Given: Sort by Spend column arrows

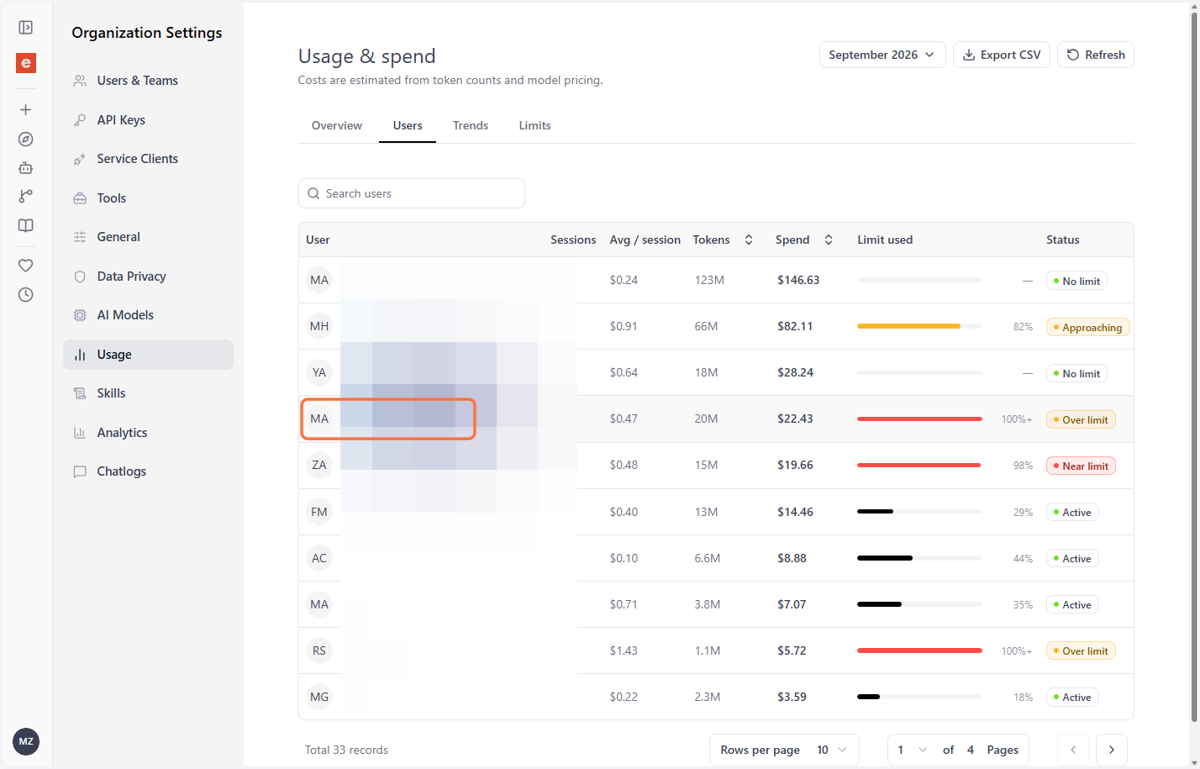Looking at the screenshot, I should pyautogui.click(x=828, y=240).
